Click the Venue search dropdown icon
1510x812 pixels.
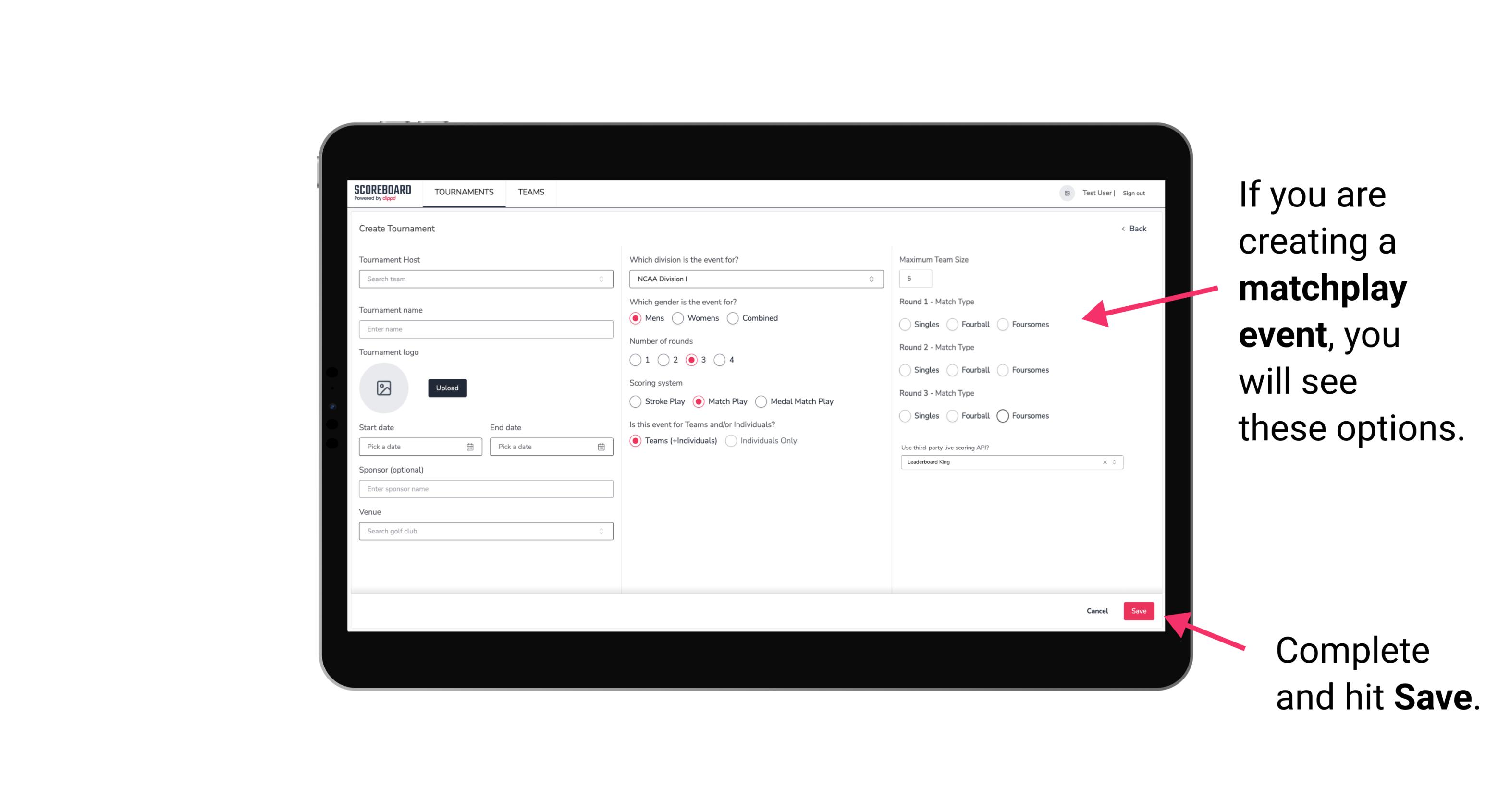click(601, 531)
